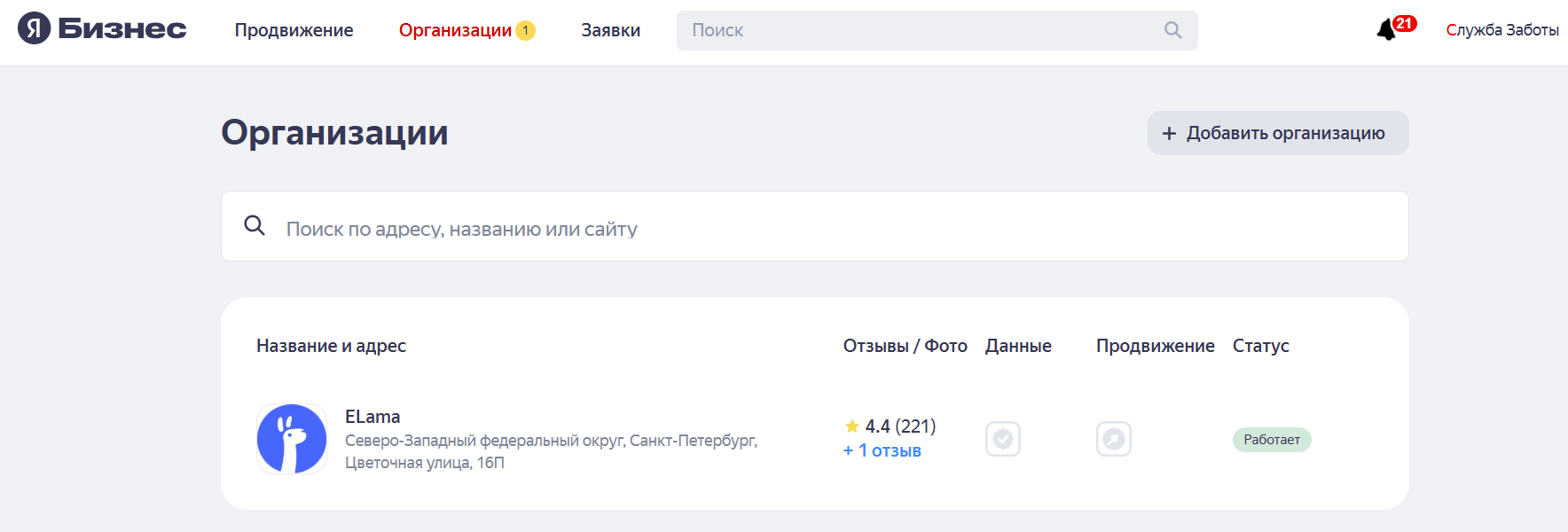Open the ELama organization name link
The height and width of the screenshot is (532, 1568).
pyautogui.click(x=372, y=417)
